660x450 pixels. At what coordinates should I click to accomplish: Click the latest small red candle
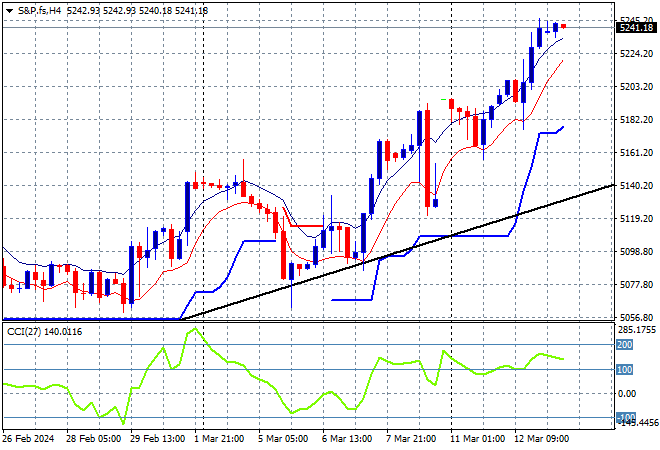pyautogui.click(x=564, y=26)
